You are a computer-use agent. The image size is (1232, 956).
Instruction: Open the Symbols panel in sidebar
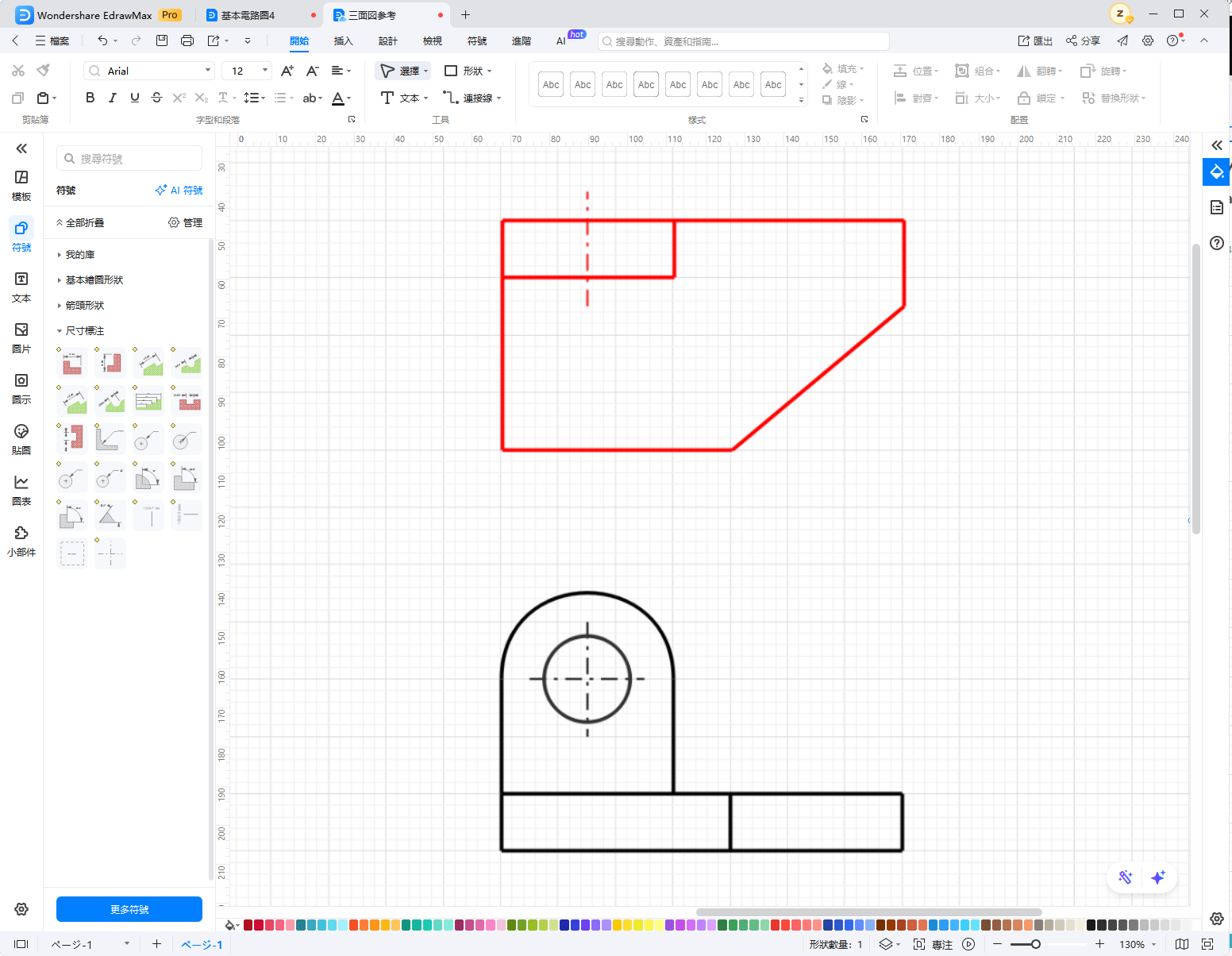(x=21, y=235)
